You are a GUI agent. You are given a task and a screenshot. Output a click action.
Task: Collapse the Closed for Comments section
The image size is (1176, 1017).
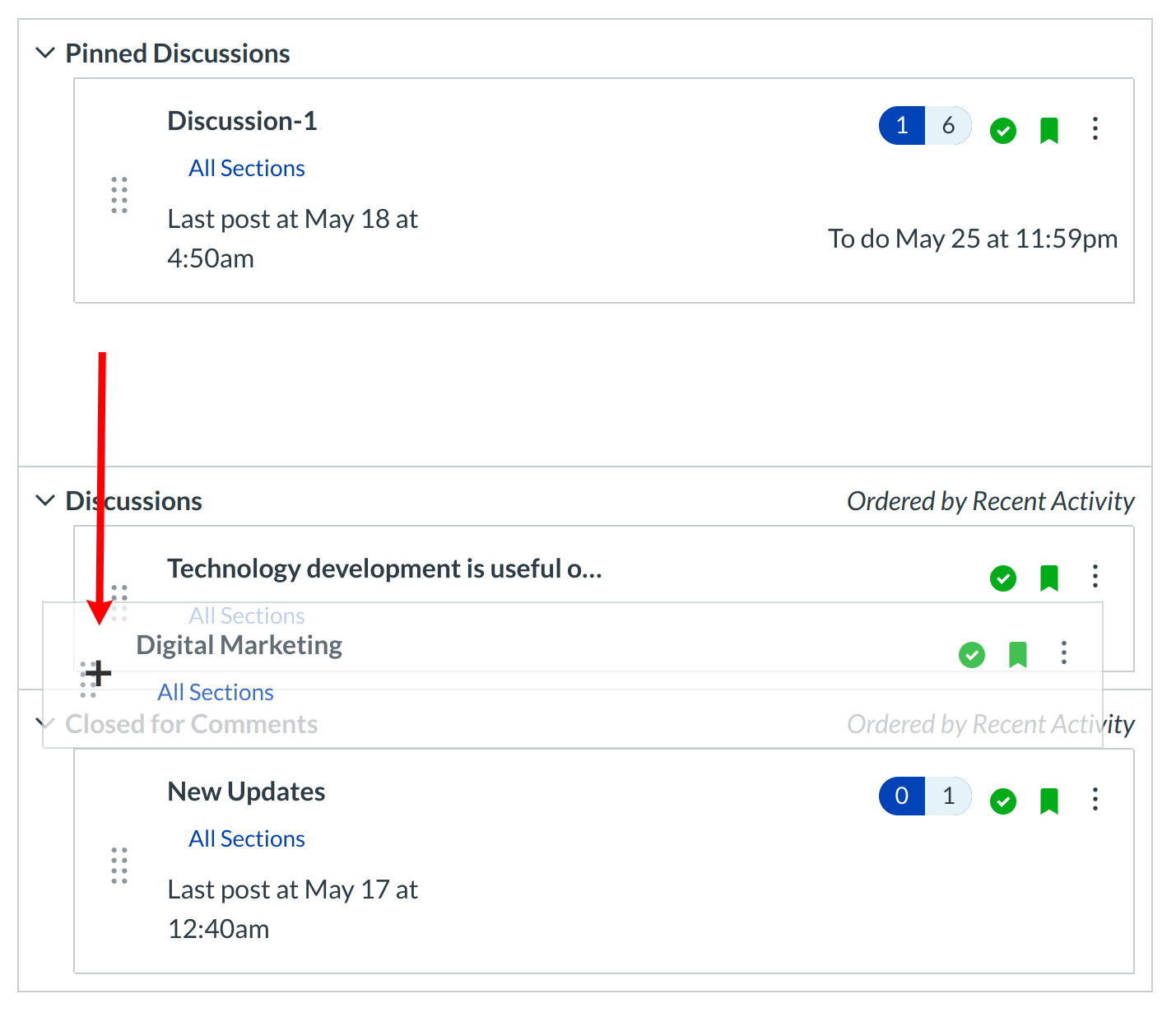pos(43,723)
